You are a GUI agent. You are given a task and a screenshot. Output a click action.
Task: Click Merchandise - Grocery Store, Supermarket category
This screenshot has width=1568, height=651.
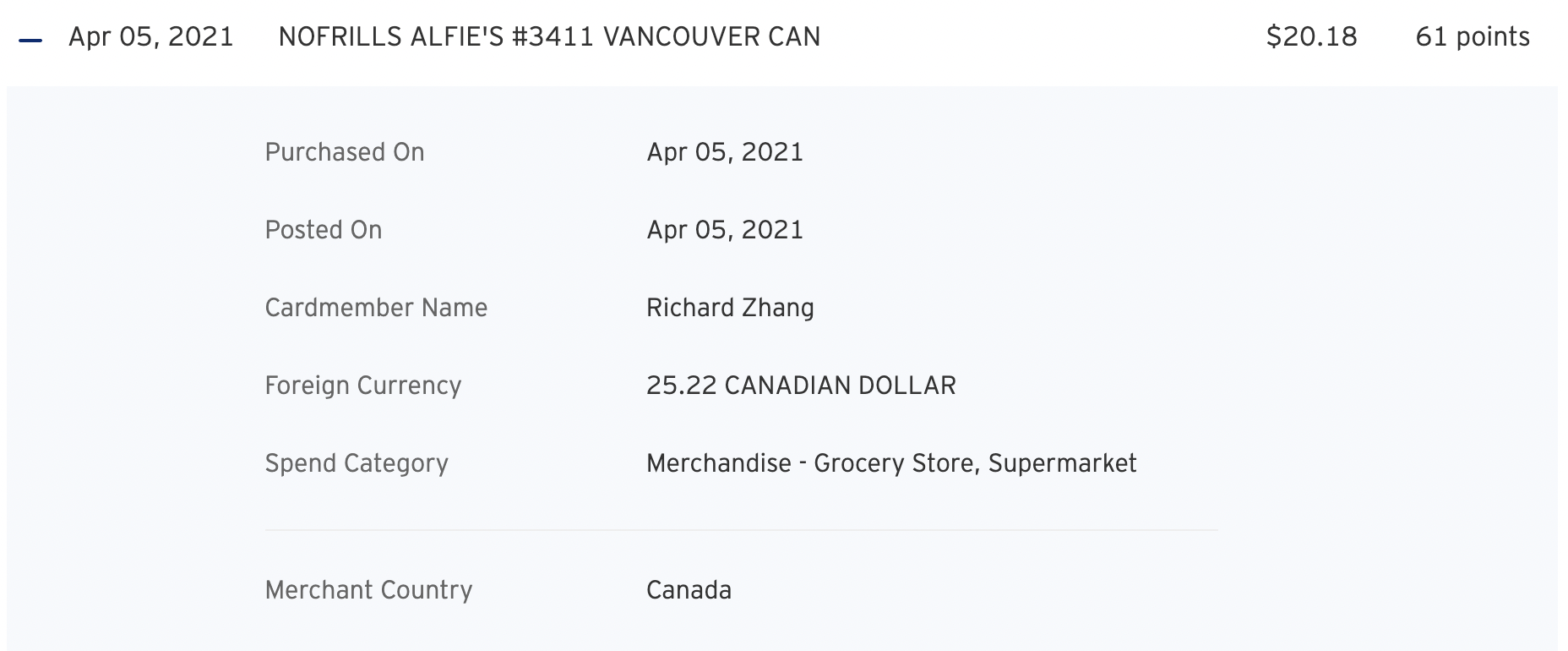(x=891, y=463)
